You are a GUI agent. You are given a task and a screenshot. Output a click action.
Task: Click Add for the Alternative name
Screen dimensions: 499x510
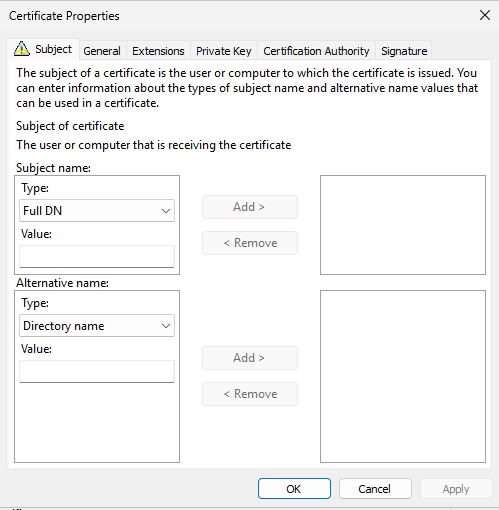[250, 358]
